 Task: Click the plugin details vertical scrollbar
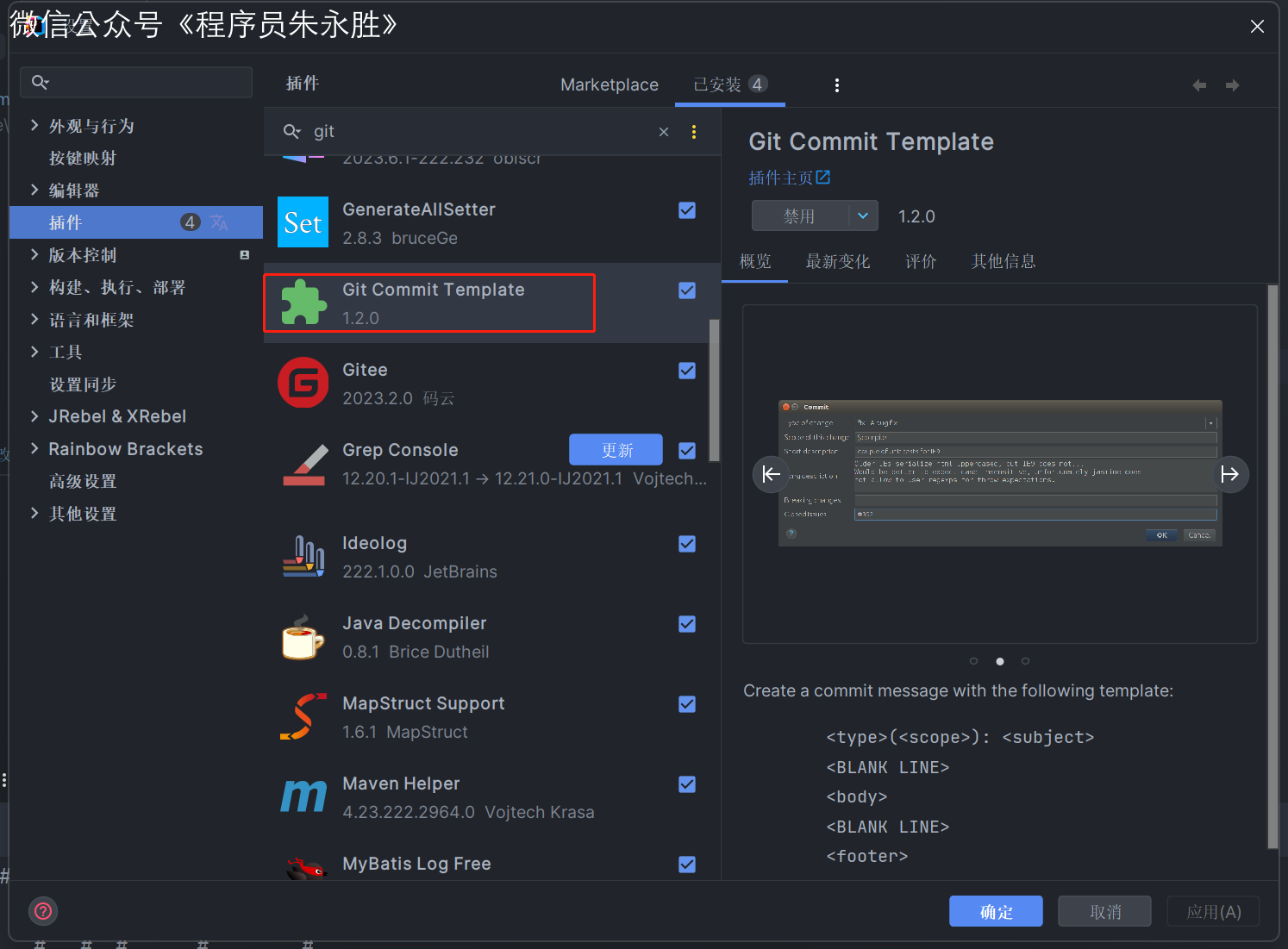1272,567
